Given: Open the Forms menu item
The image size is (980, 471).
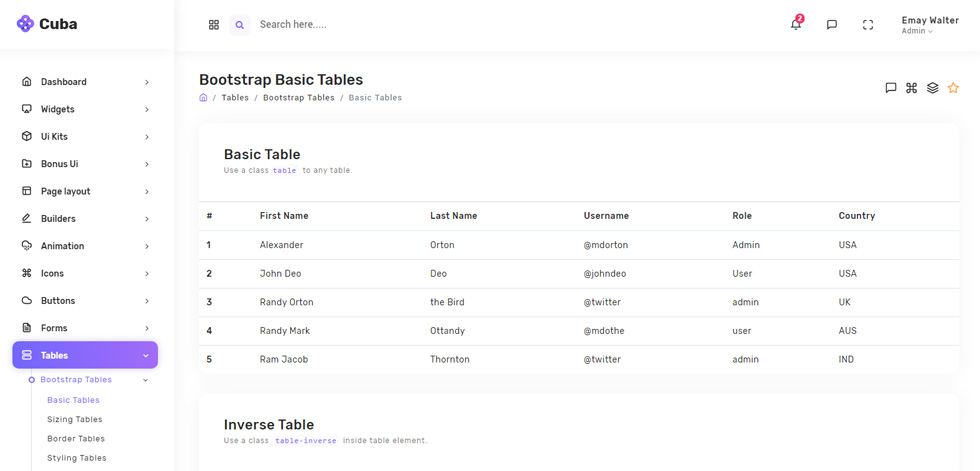Looking at the screenshot, I should [x=85, y=328].
